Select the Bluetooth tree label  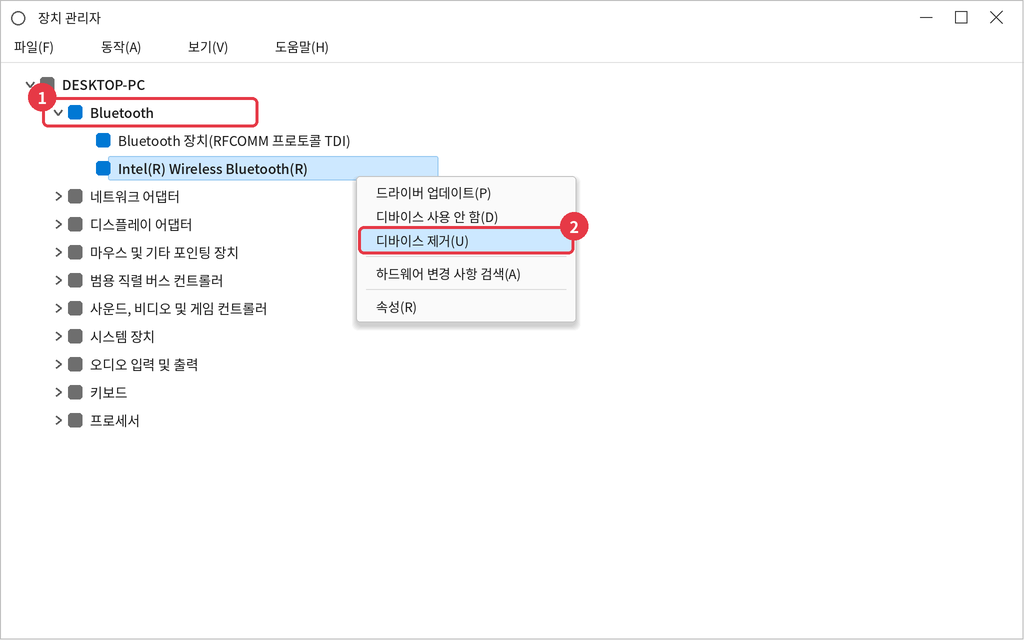click(121, 113)
